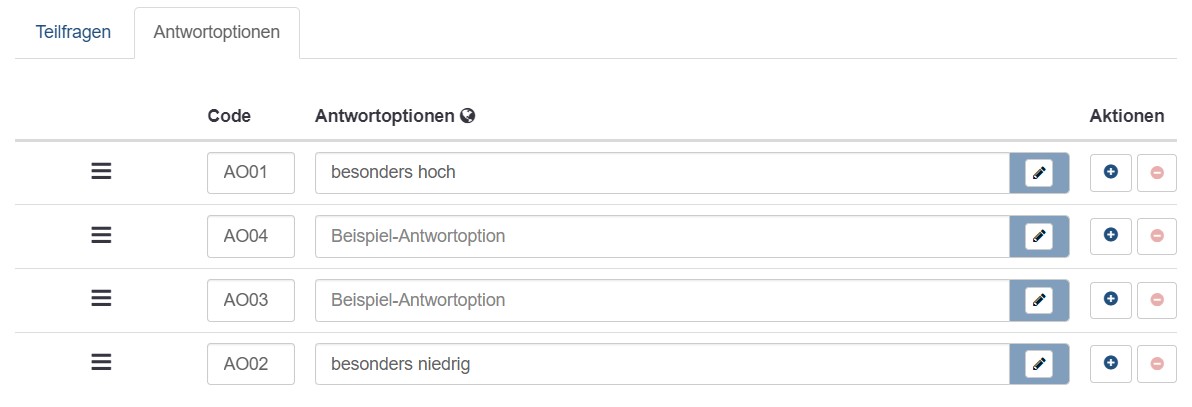The image size is (1192, 407).
Task: Add a new answer option after AO04
Action: (x=1110, y=237)
